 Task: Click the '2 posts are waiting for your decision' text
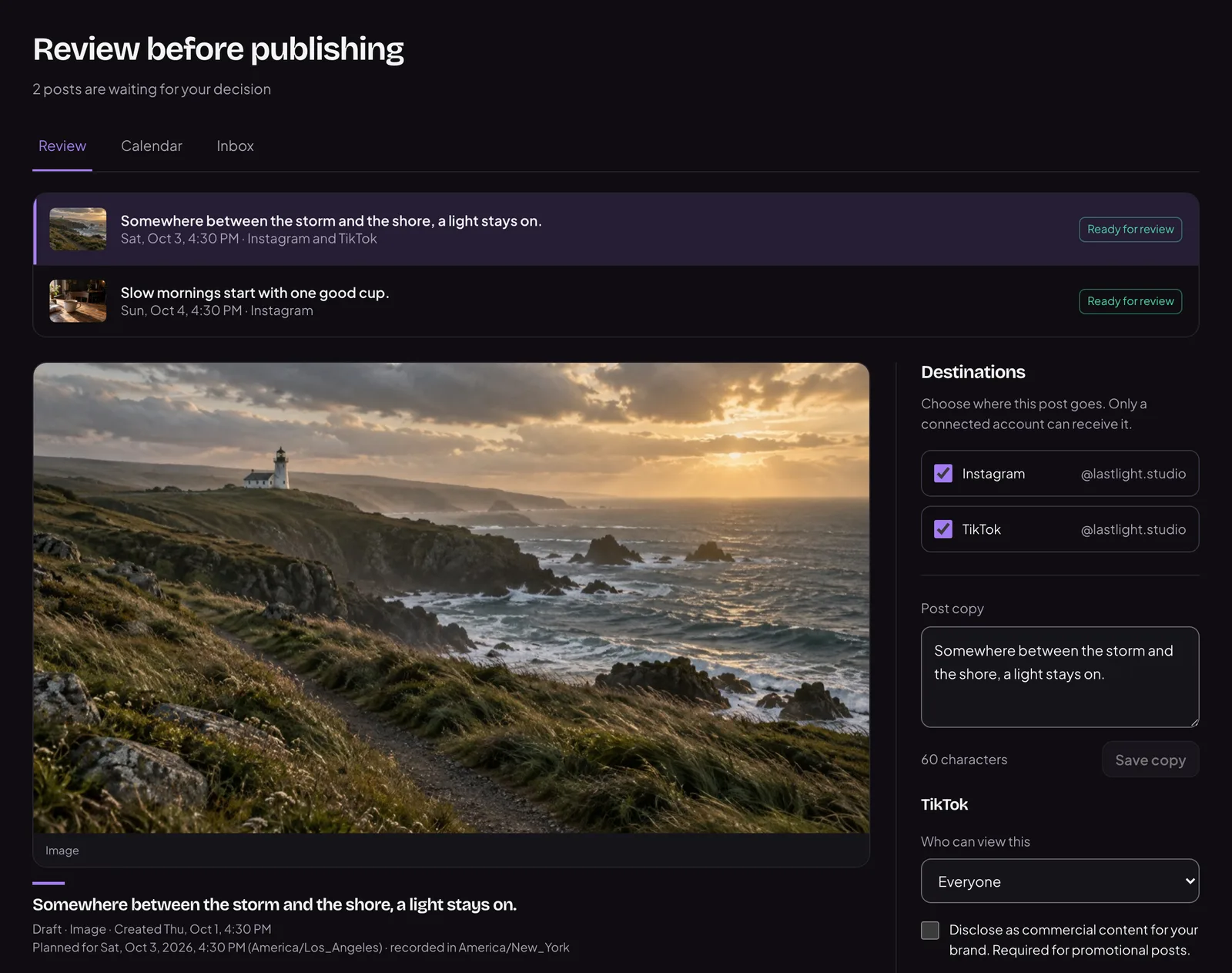[x=152, y=89]
